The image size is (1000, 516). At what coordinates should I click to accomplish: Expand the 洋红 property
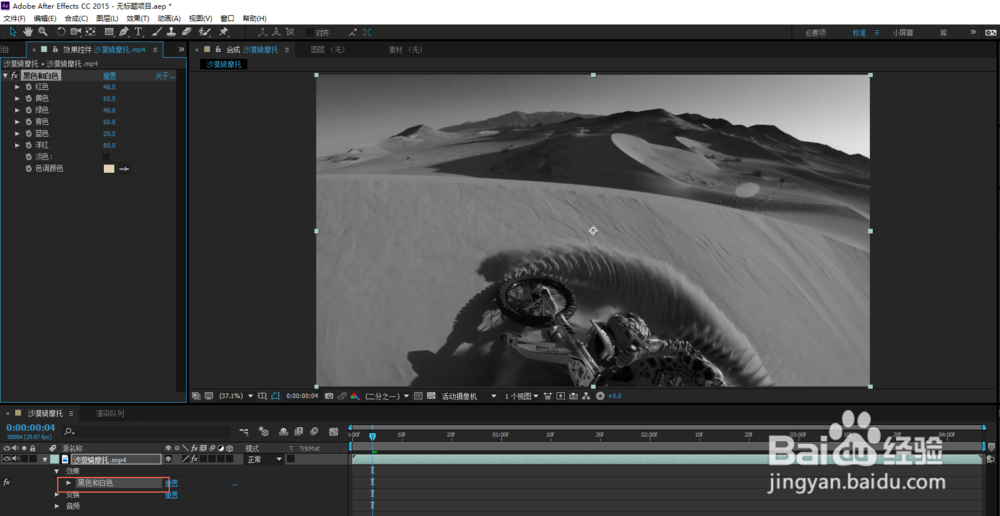tap(17, 145)
